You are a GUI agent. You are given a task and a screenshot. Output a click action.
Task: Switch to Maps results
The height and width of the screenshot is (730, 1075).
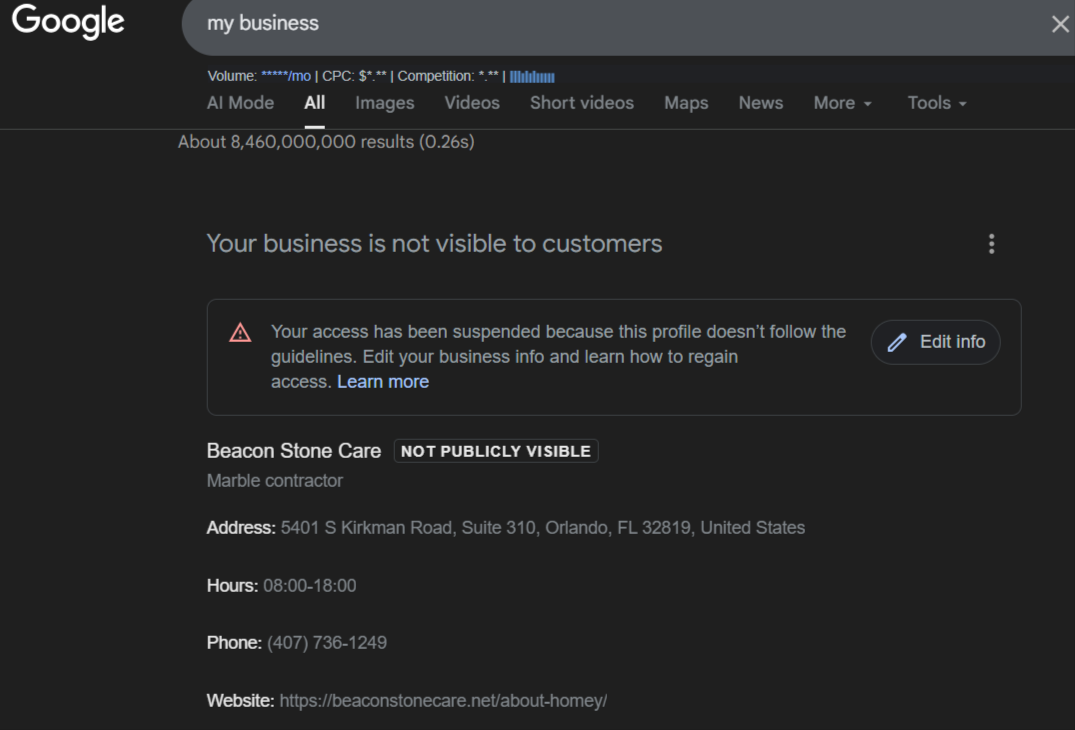(686, 103)
